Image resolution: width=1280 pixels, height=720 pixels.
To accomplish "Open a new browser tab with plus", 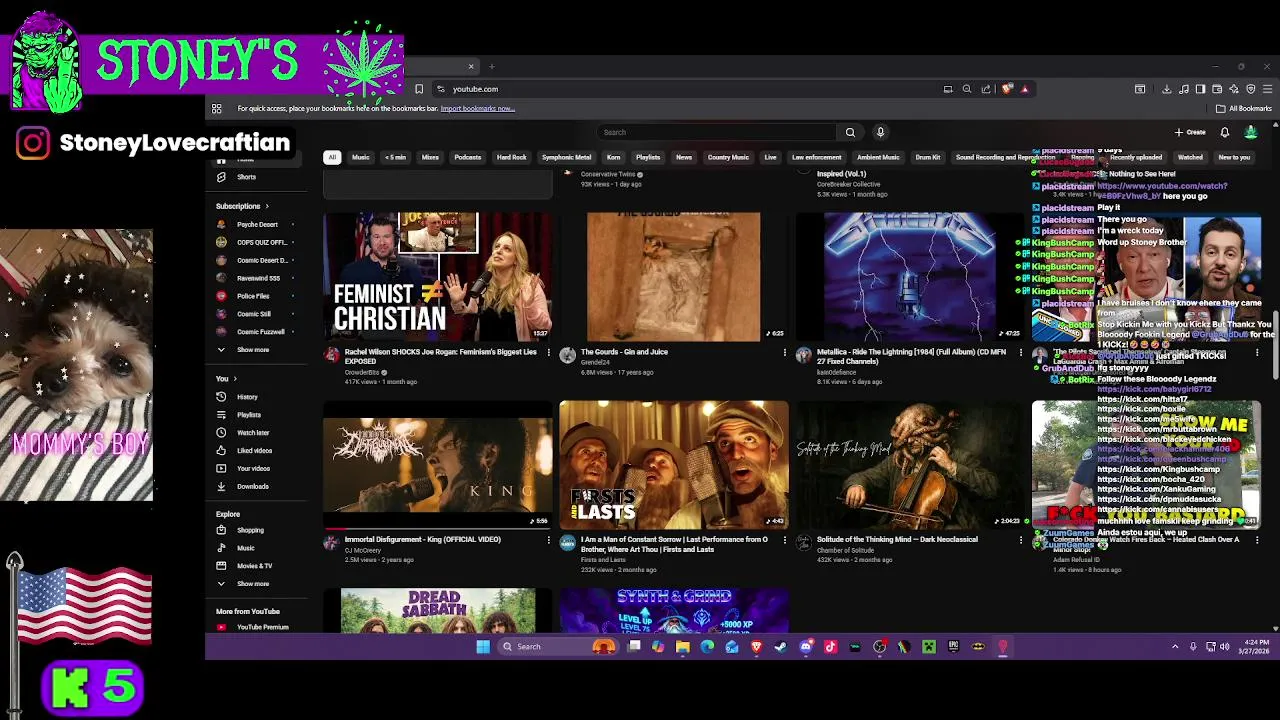I will coord(492,67).
